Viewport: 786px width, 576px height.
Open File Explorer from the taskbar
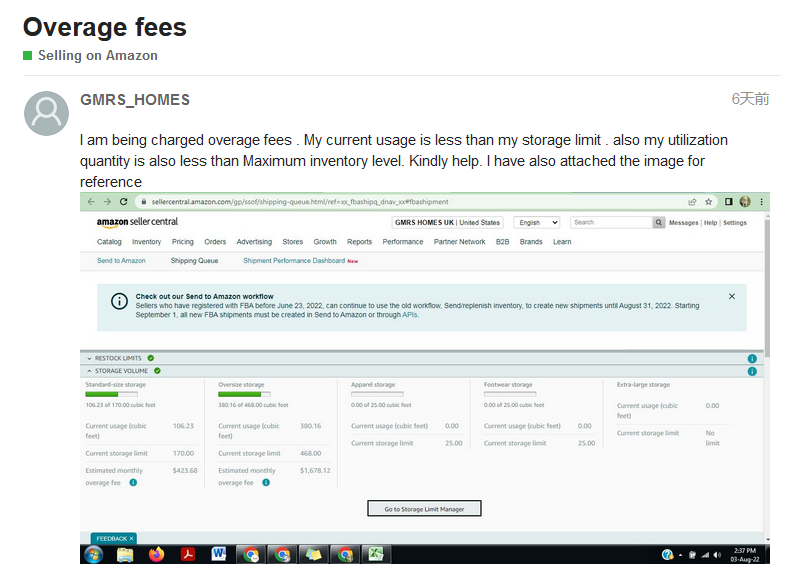[x=125, y=554]
